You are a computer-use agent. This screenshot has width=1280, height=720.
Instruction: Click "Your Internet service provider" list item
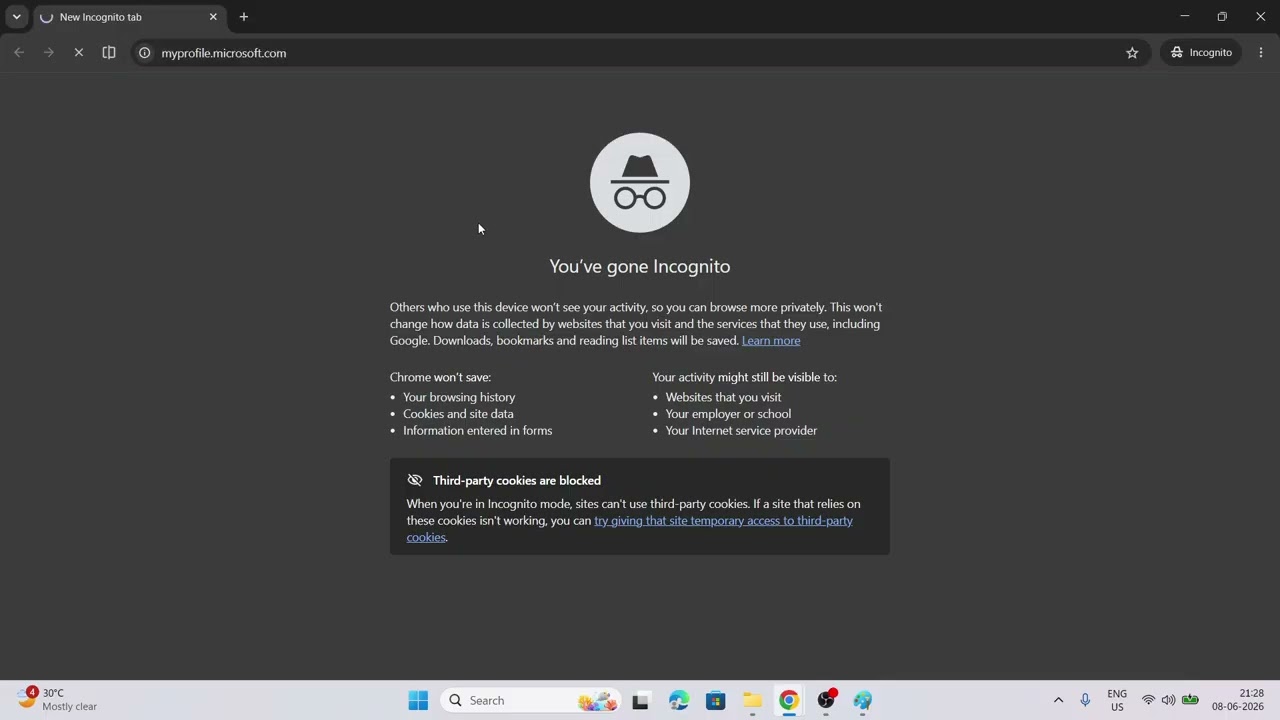(x=741, y=431)
